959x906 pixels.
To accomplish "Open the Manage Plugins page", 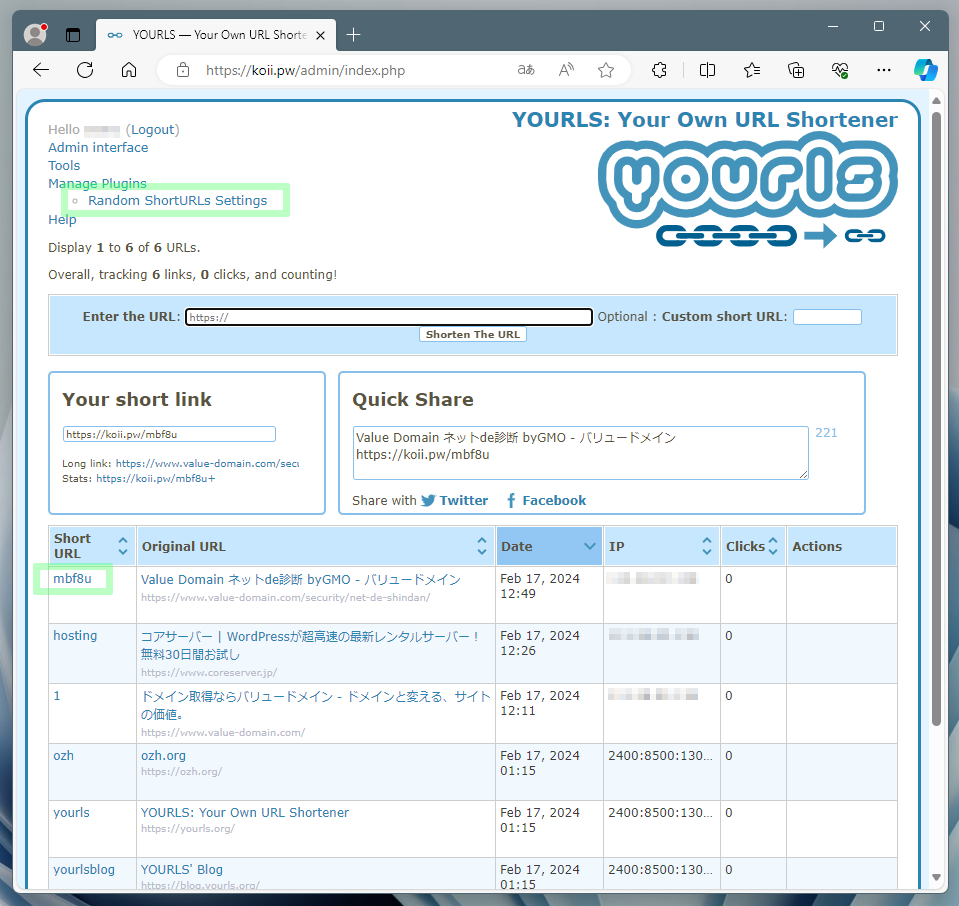I will click(x=97, y=184).
